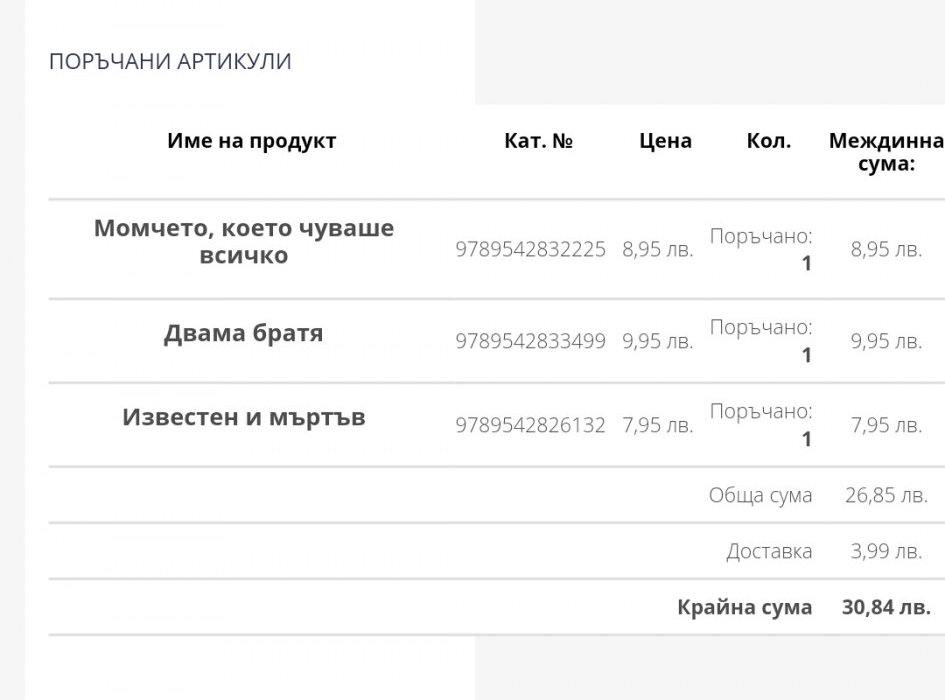Click the delivery cost 3,99 лв.
The height and width of the screenshot is (700, 945).
(x=886, y=551)
